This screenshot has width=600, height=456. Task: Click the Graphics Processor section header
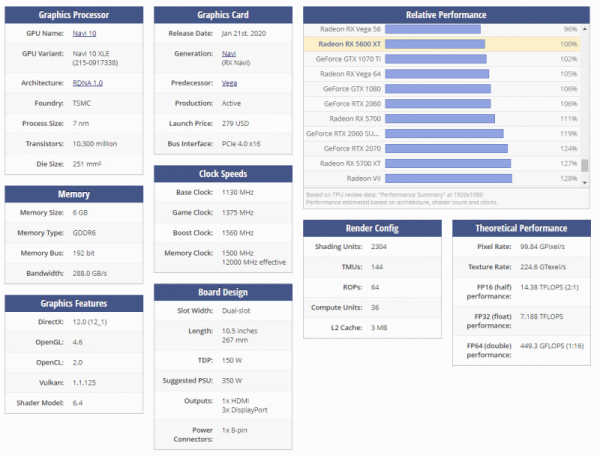click(74, 15)
